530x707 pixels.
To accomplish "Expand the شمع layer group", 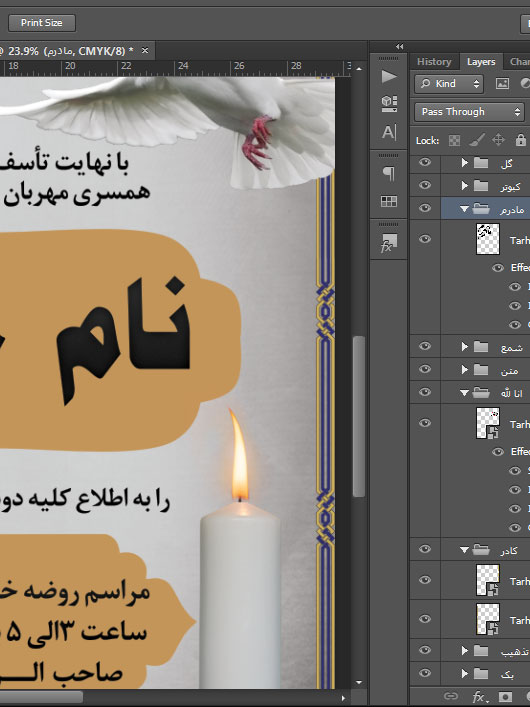I will pyautogui.click(x=465, y=346).
